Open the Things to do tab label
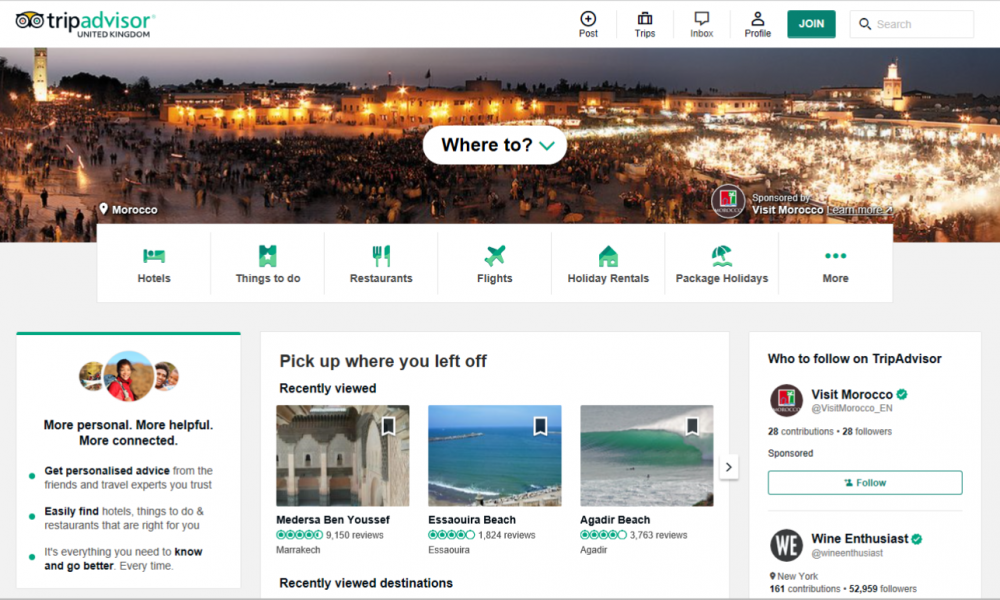The image size is (1000, 600). click(x=268, y=279)
